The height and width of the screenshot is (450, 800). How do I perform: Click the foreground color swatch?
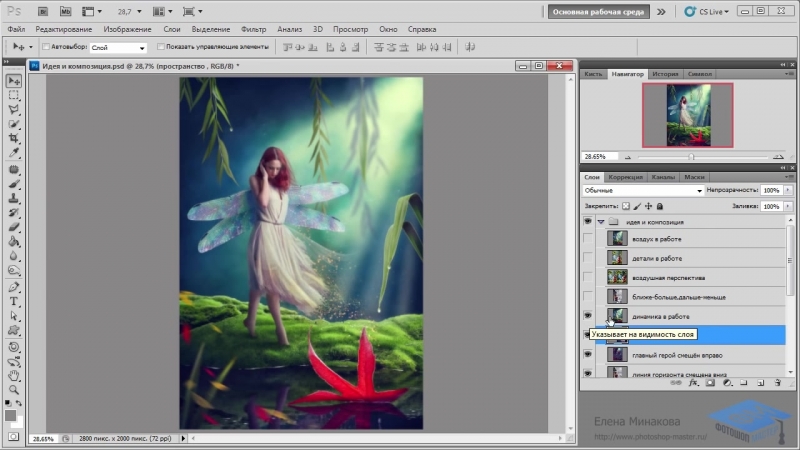pyautogui.click(x=10, y=416)
